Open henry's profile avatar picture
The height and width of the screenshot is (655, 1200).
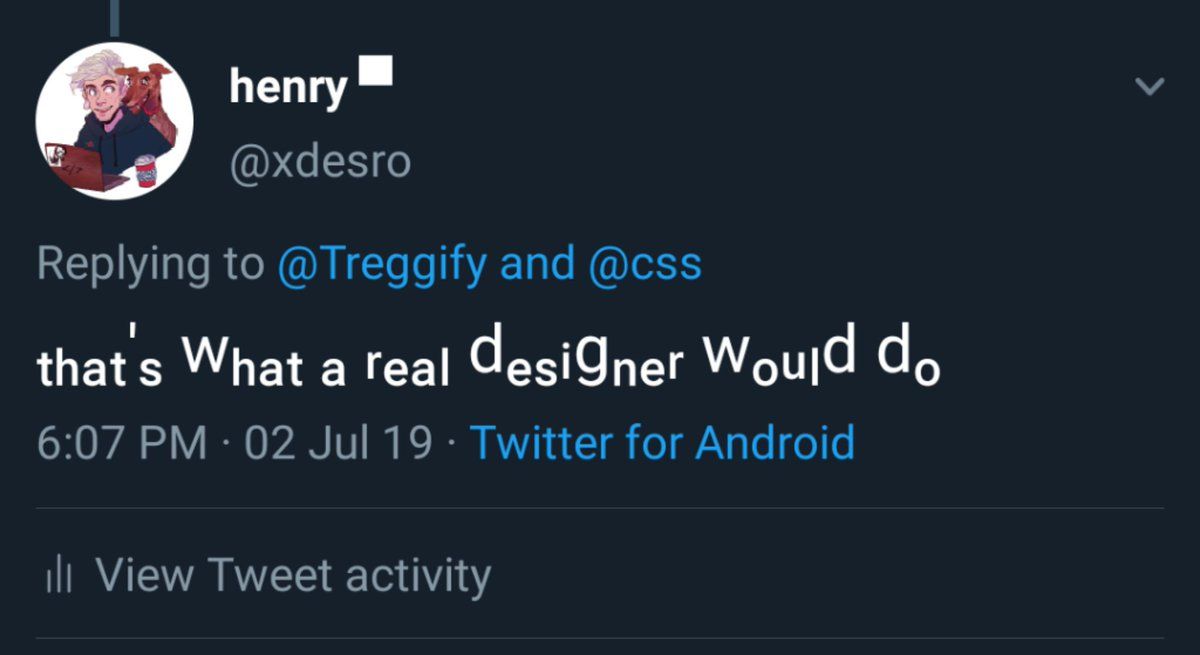[114, 120]
